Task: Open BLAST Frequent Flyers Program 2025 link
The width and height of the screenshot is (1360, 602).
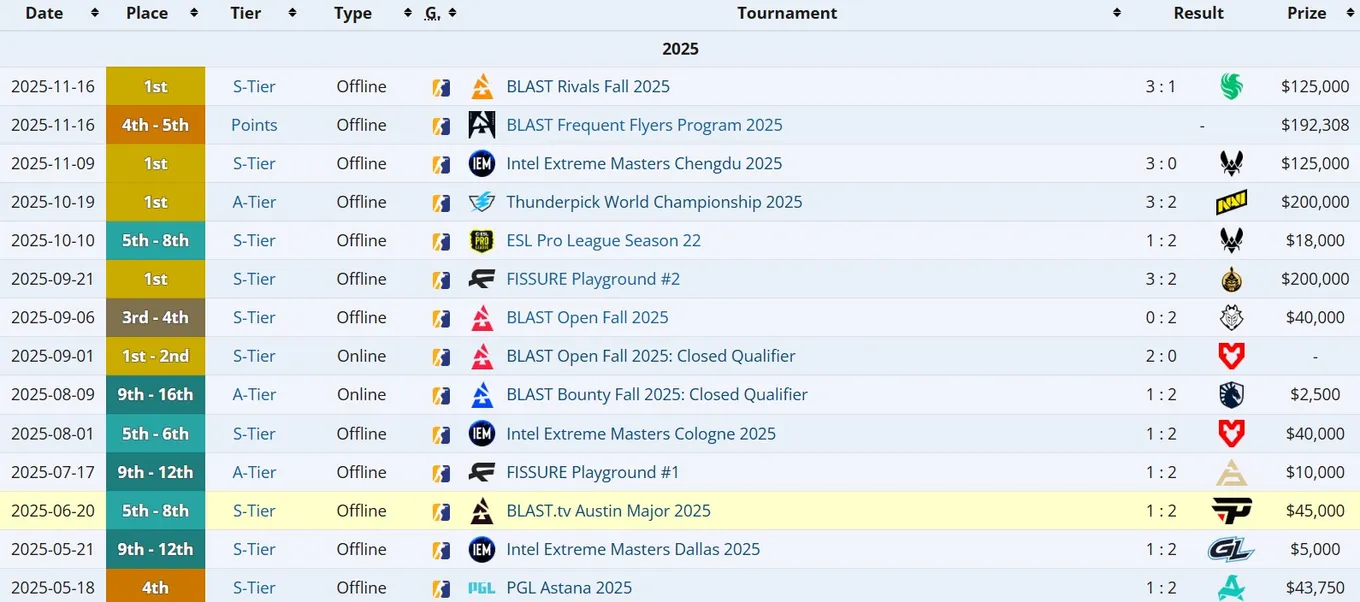Action: (644, 125)
